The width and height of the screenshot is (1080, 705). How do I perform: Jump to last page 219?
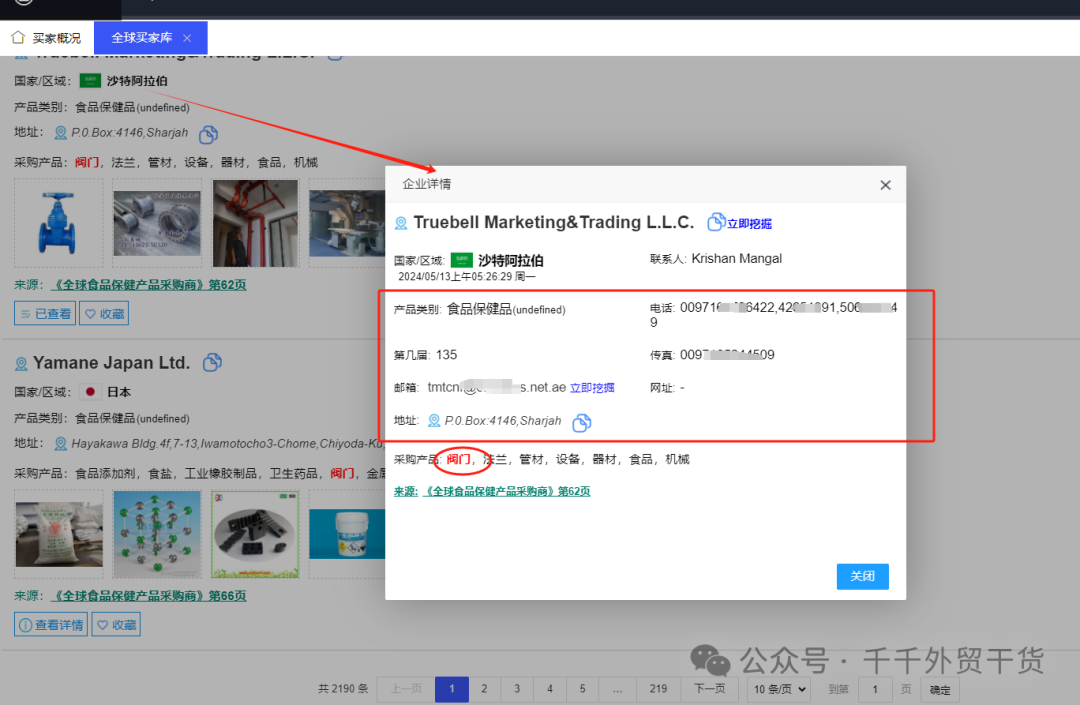point(658,689)
